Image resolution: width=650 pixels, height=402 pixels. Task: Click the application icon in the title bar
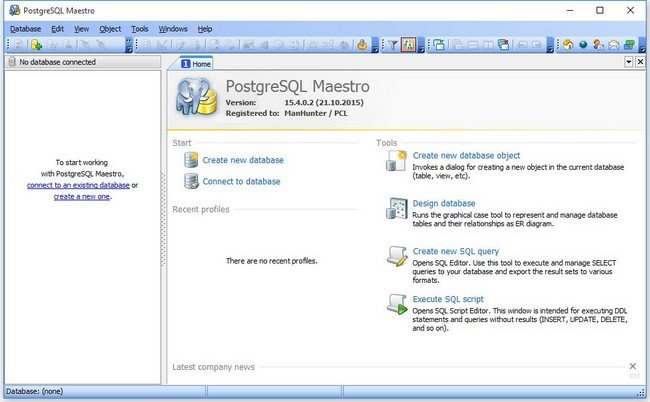15,10
